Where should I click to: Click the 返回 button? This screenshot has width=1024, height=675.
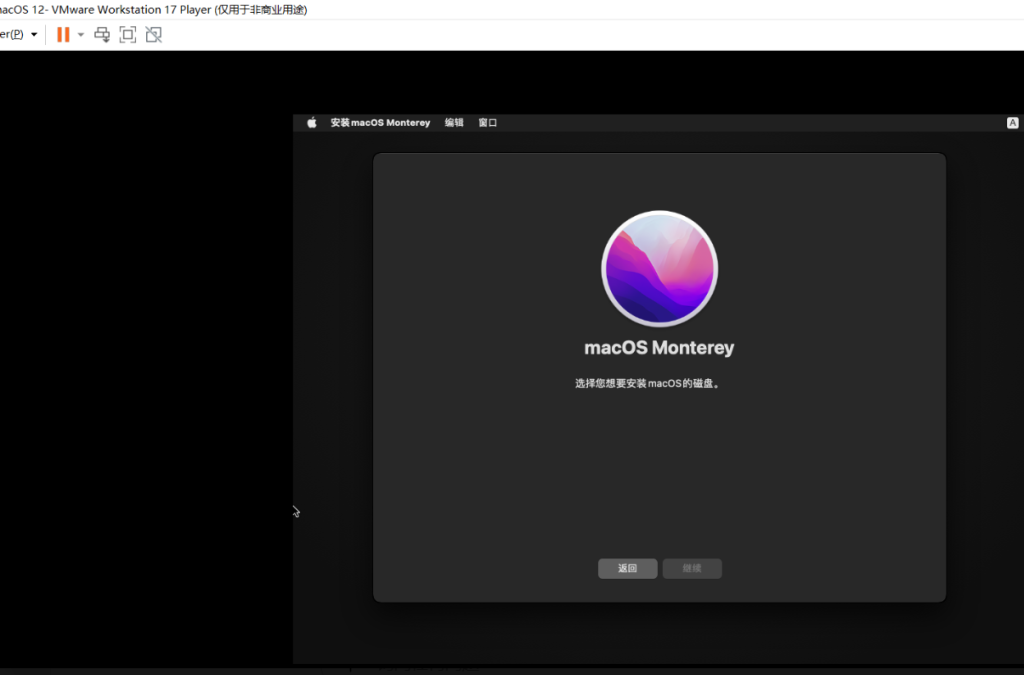click(x=628, y=569)
